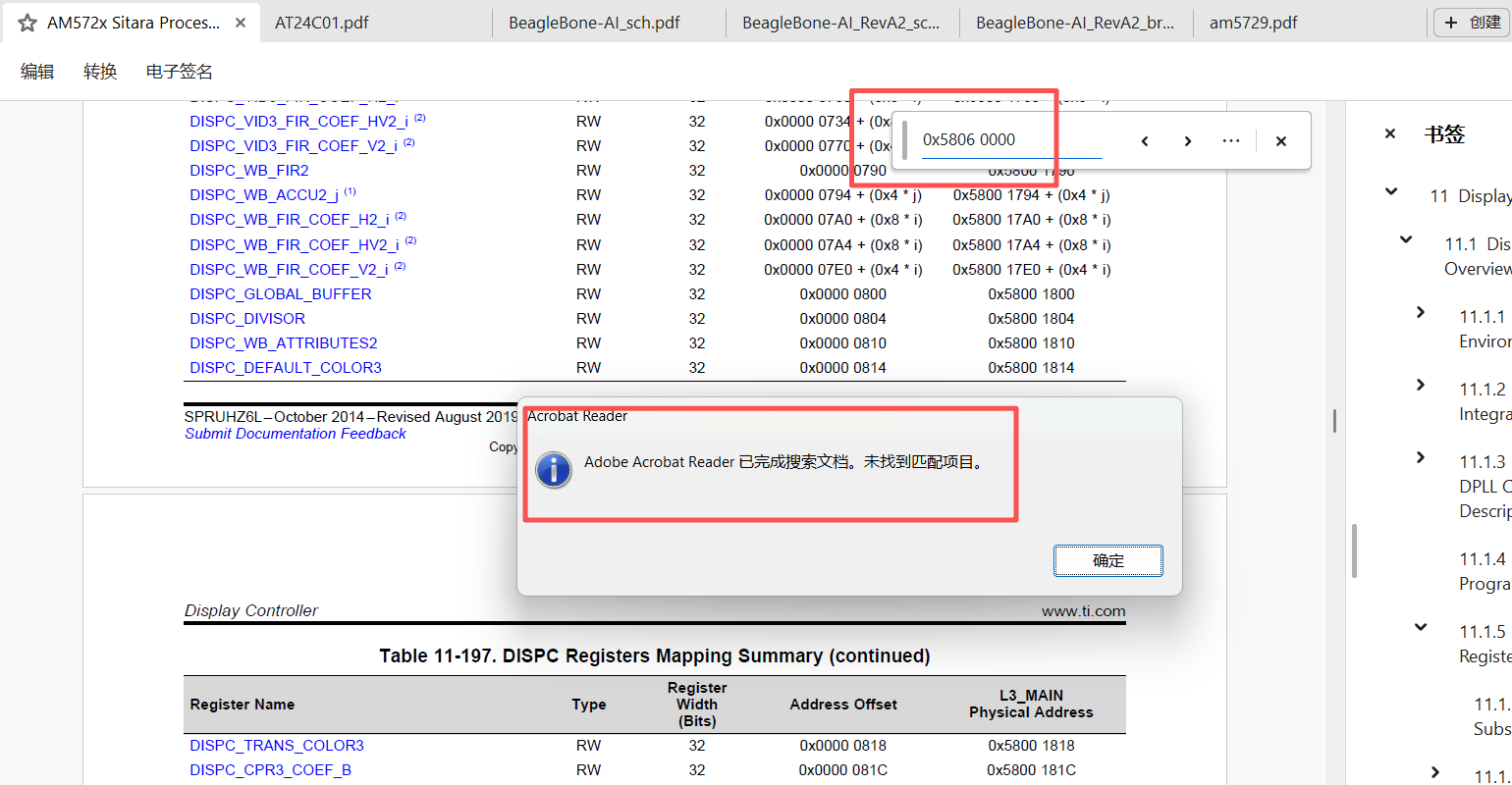Follow the DISPC_TRANS_COLOR3 link

pos(277,746)
